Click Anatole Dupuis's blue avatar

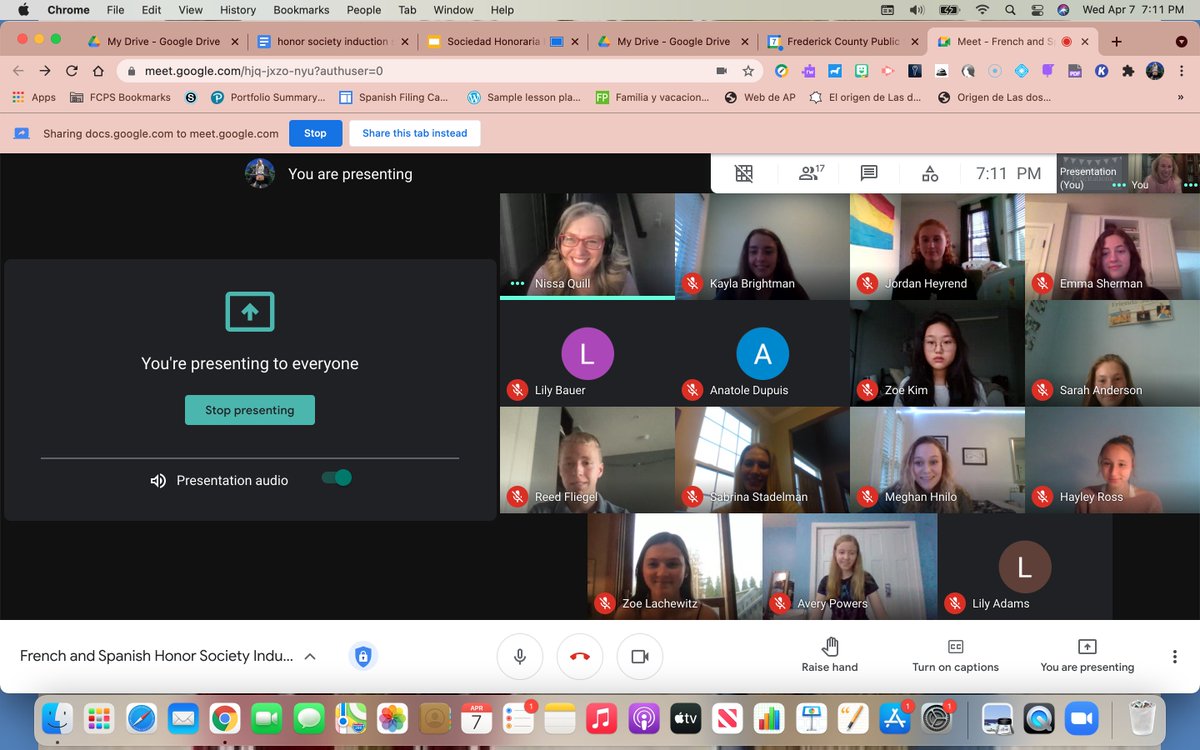[x=762, y=353]
